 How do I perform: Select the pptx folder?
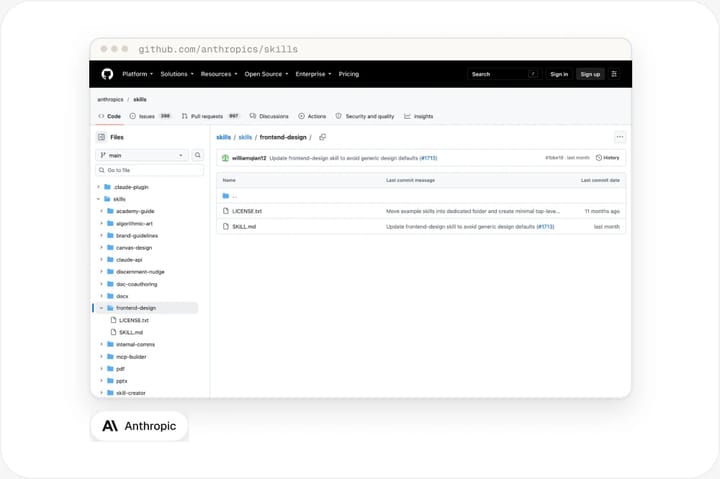click(121, 381)
